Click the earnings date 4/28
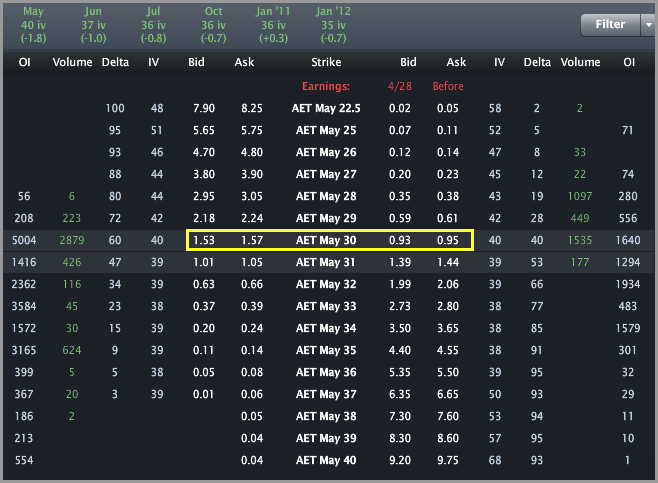 coord(400,86)
